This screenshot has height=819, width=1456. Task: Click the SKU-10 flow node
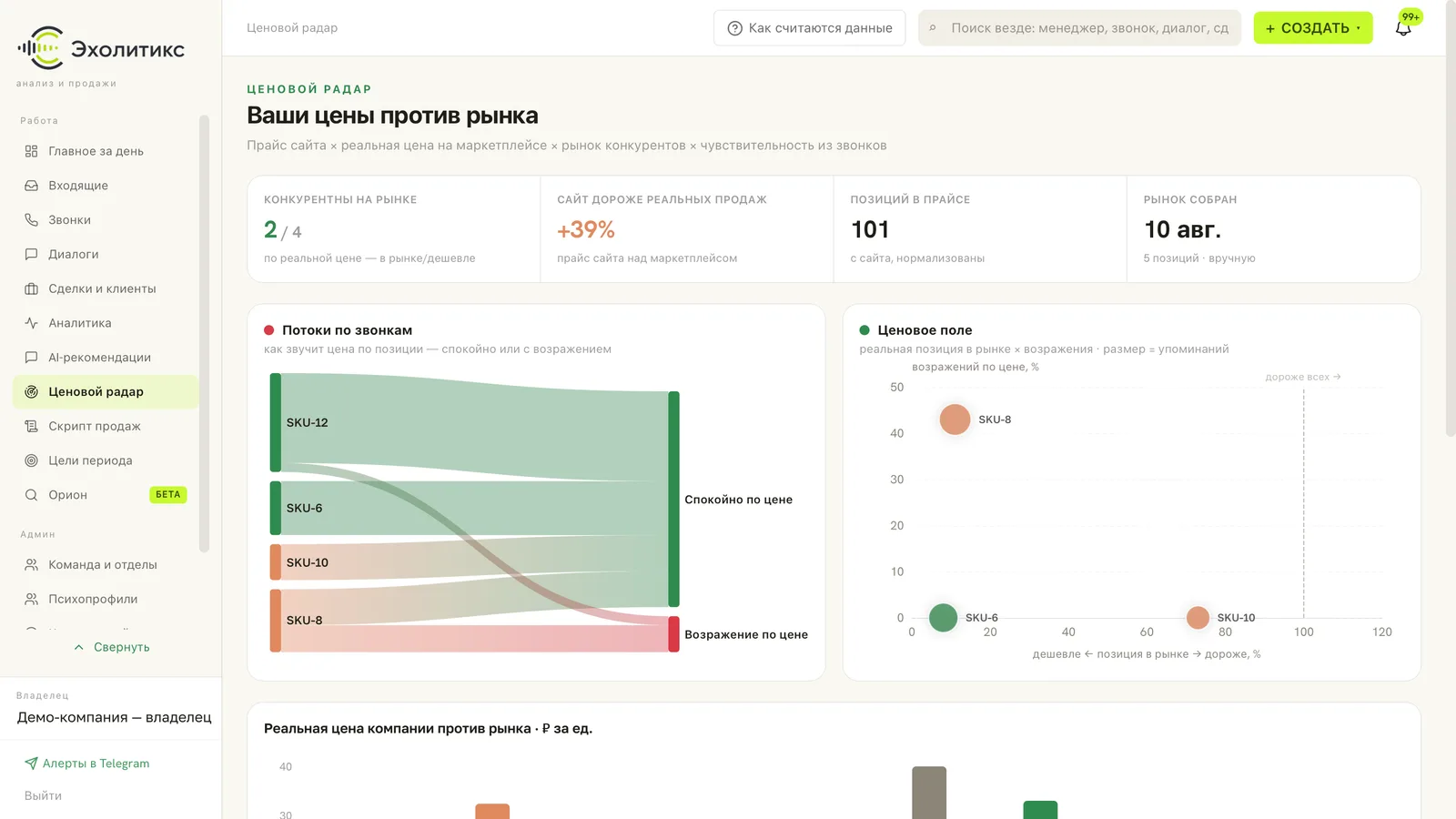pos(276,562)
